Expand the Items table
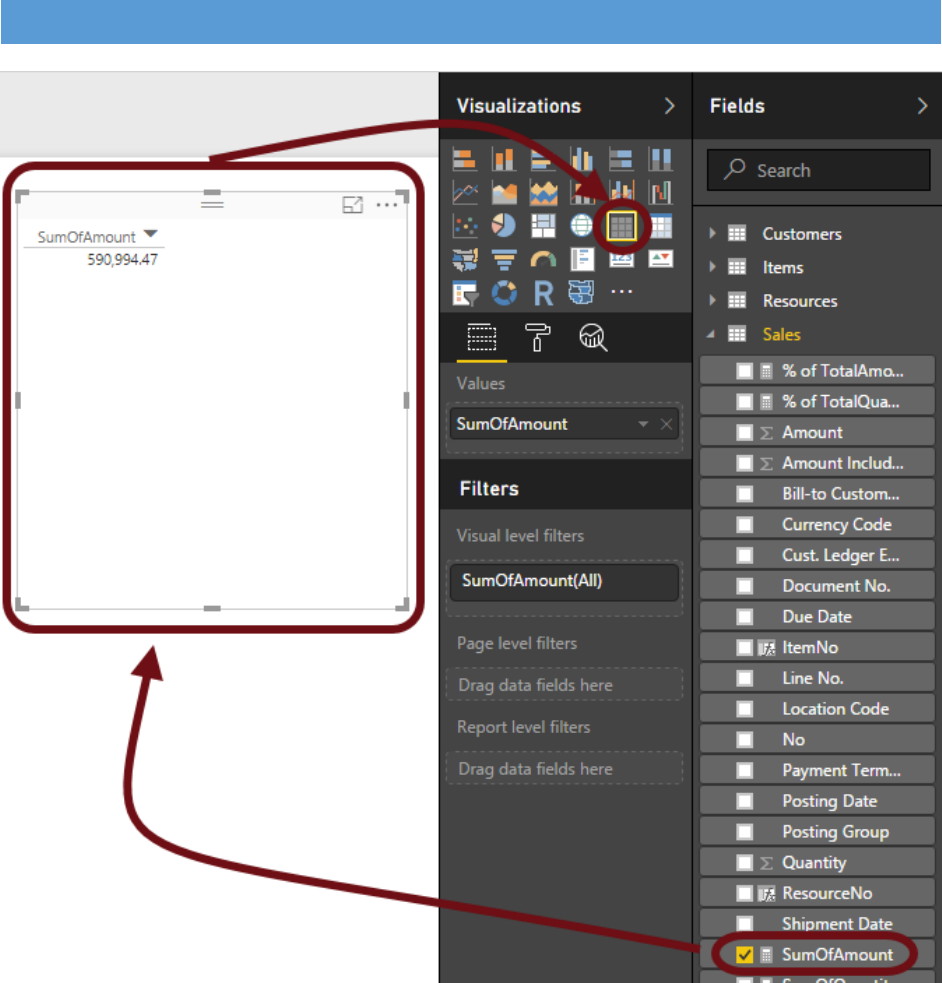 (712, 267)
